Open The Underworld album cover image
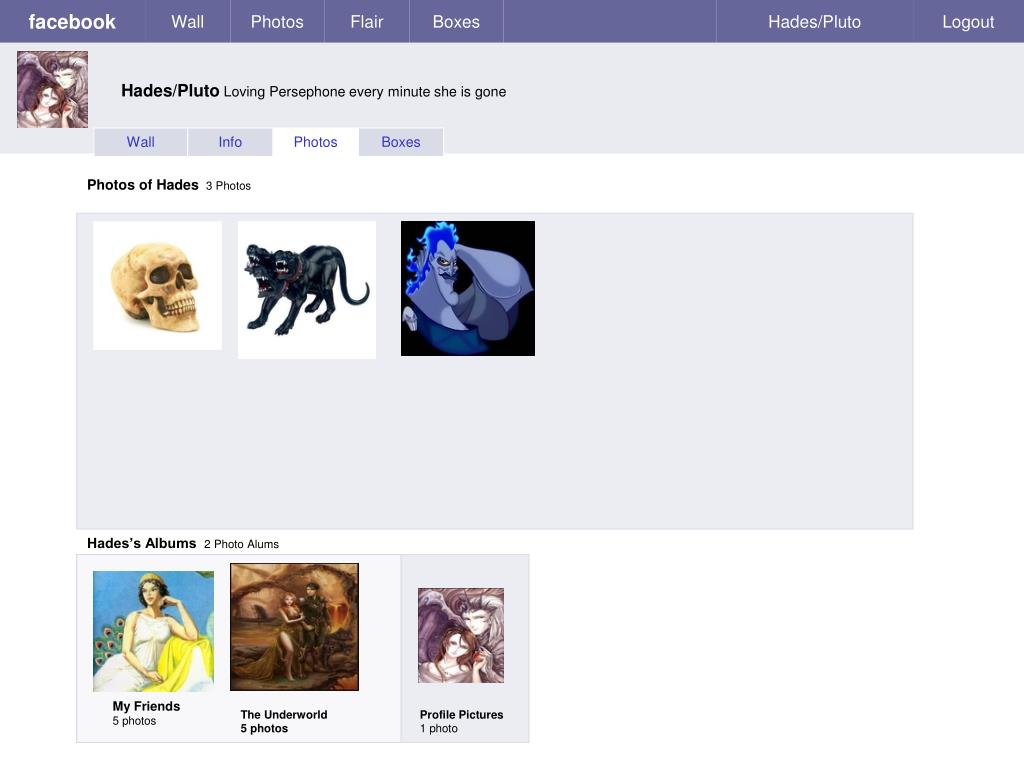 (x=295, y=627)
